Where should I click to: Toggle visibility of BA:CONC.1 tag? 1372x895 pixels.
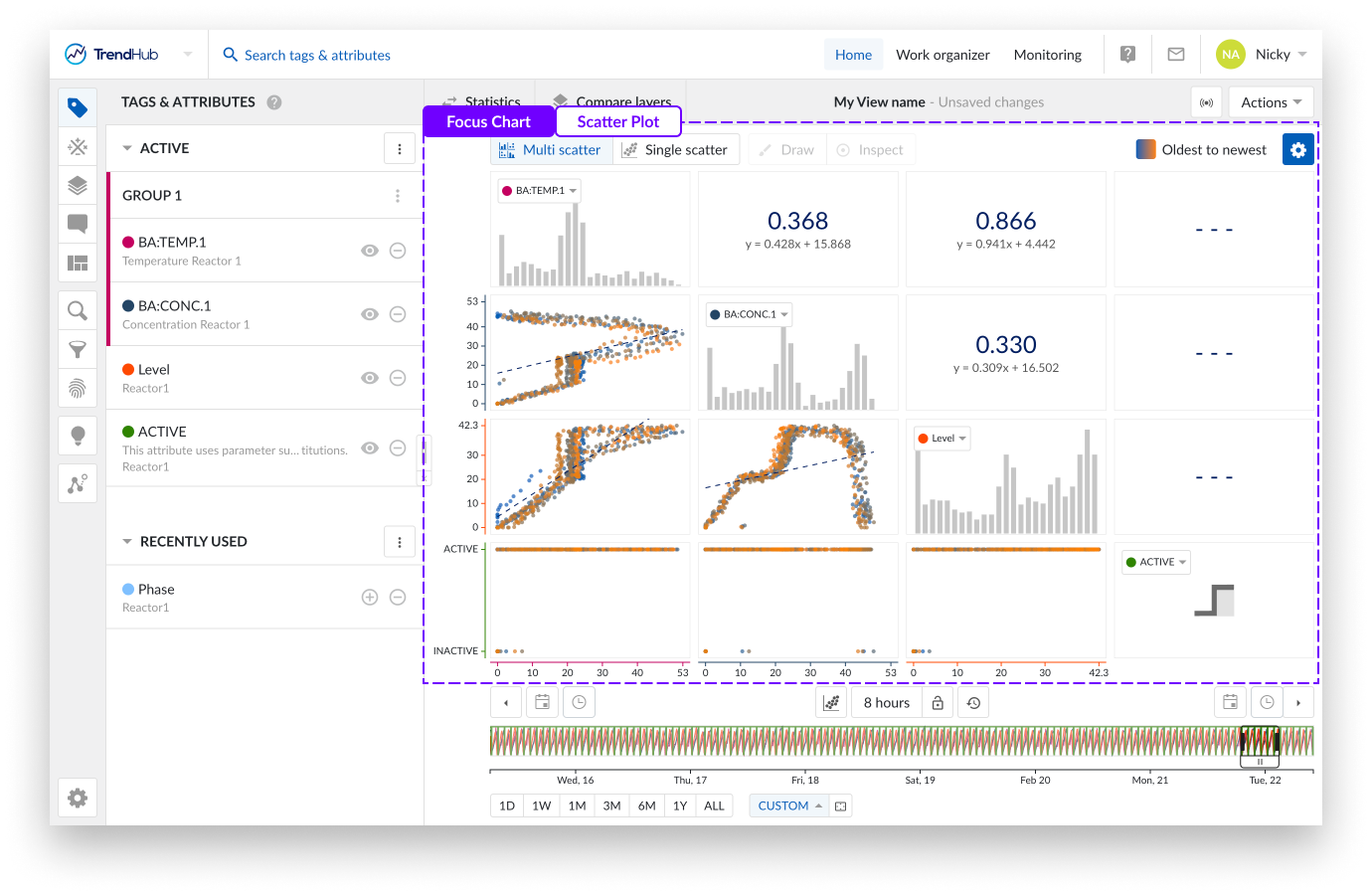click(370, 314)
